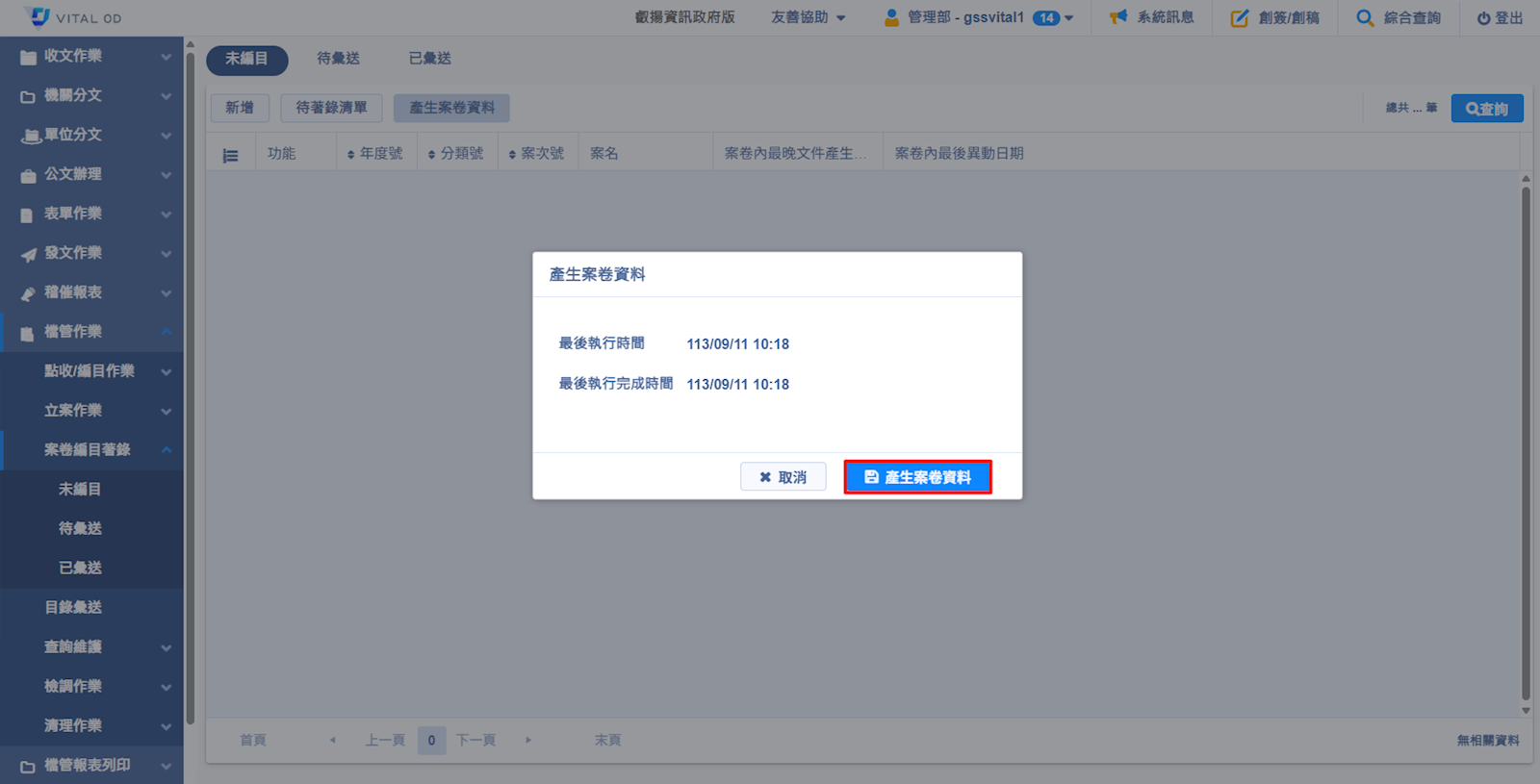The image size is (1540, 784).
Task: Sort by 案次號 column
Action: point(536,154)
